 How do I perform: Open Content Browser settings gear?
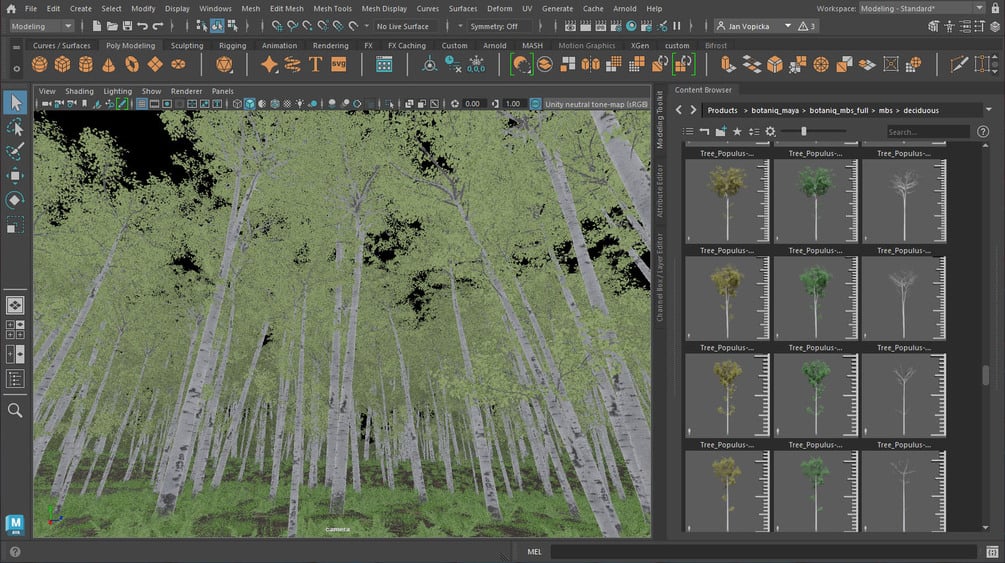click(770, 131)
